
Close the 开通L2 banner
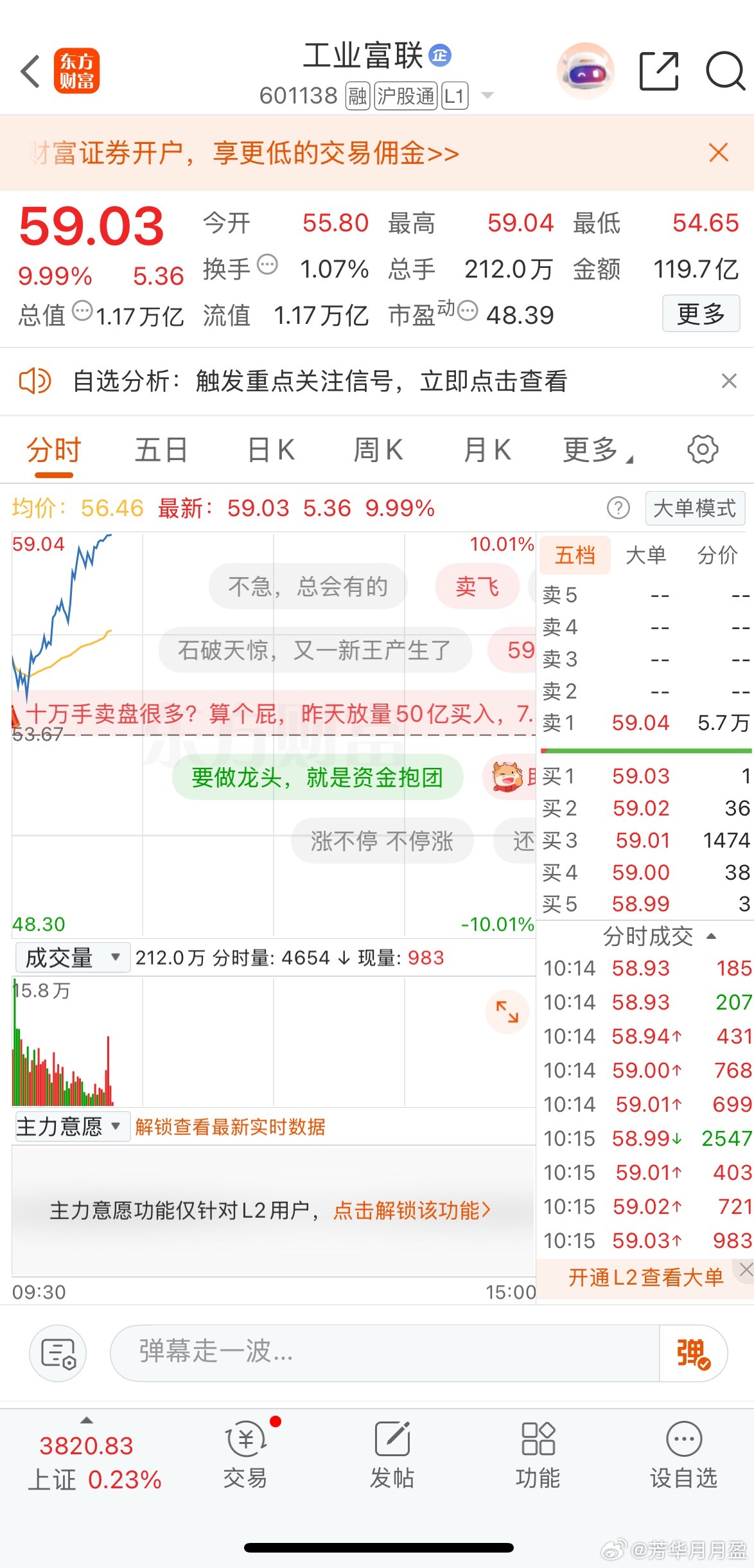click(745, 1269)
